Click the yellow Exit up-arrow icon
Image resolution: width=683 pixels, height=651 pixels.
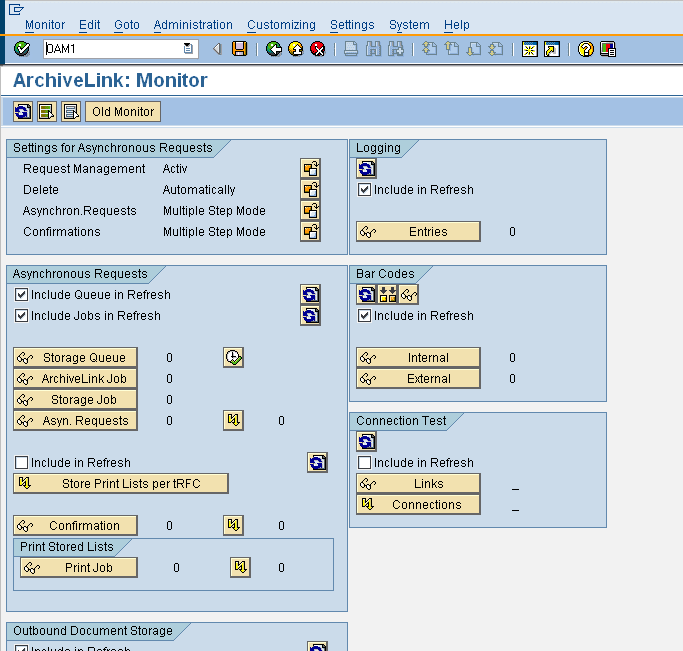coord(296,49)
